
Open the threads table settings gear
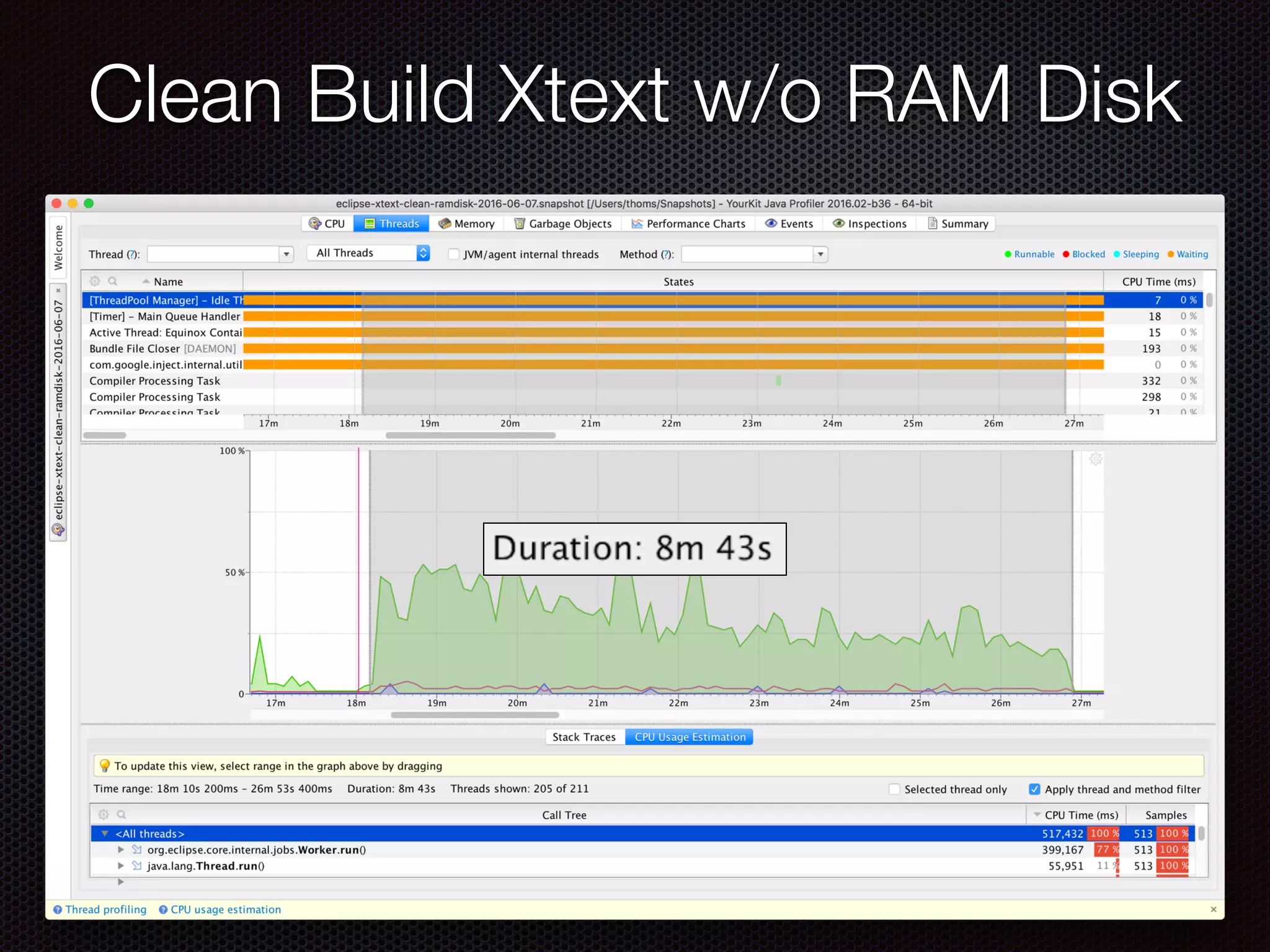tap(95, 281)
